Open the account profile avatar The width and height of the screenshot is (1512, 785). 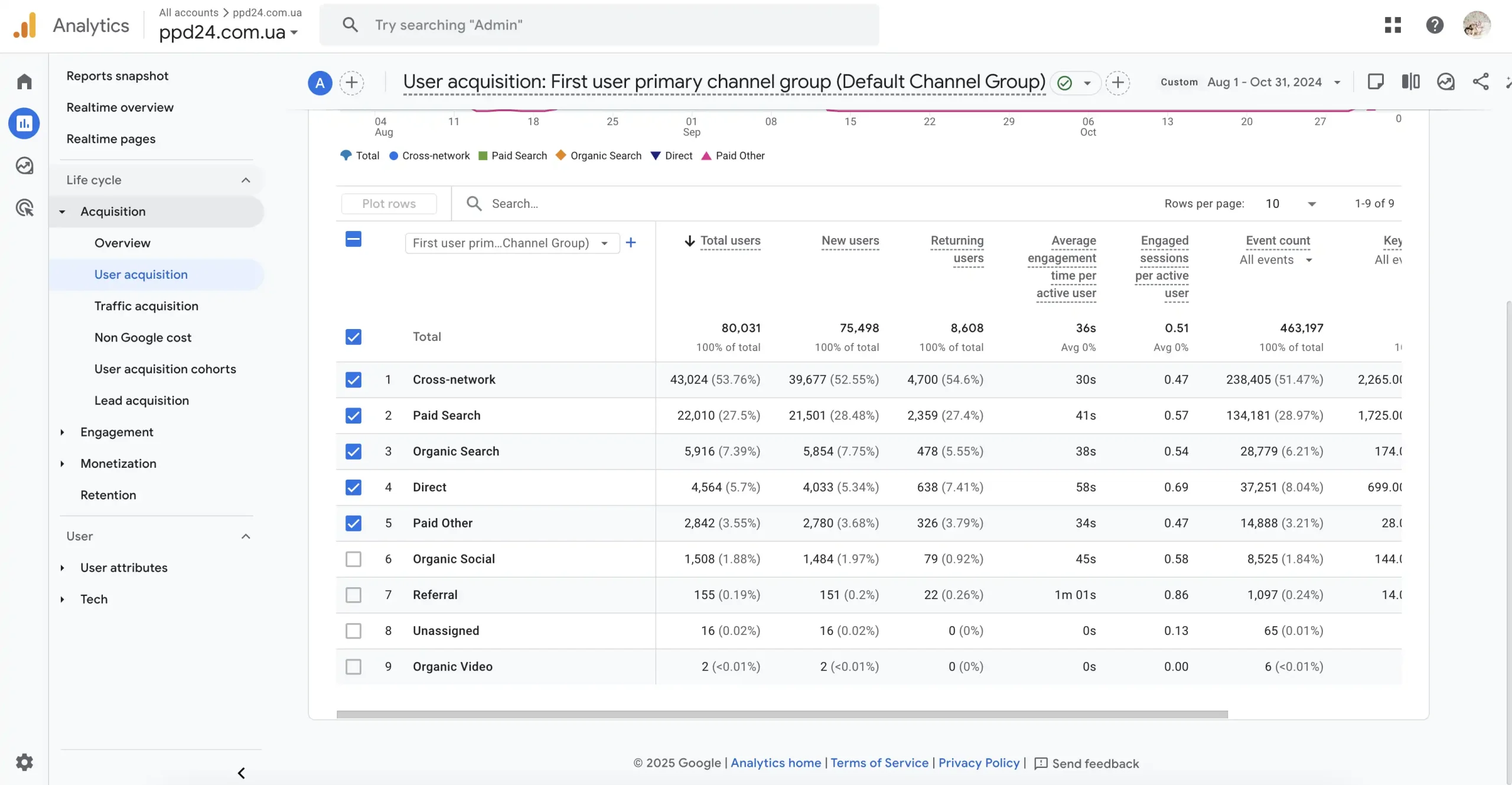(1477, 25)
